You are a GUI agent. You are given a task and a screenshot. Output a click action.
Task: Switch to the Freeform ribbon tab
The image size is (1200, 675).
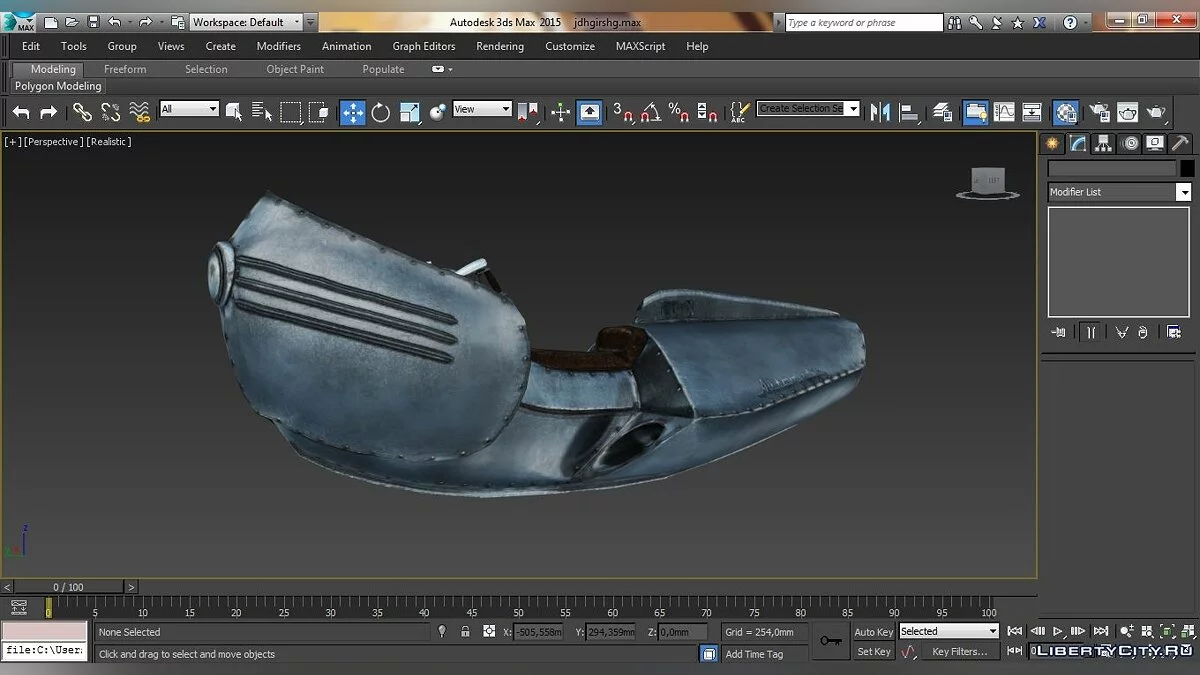[125, 69]
